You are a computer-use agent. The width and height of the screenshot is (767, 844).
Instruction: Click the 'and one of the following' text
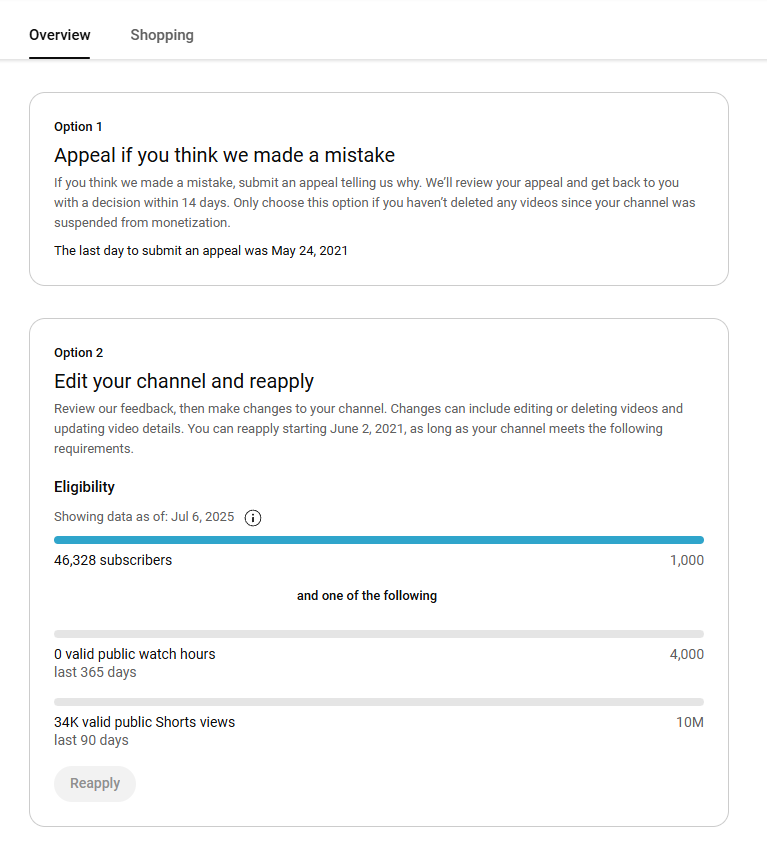367,595
